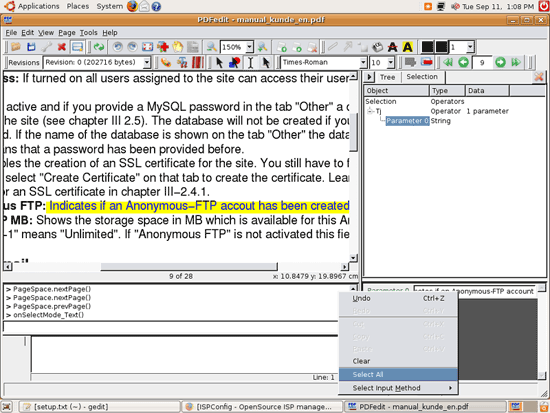Screen dimensions: 550x413
Task: Launch Firefox from the top panel icon
Action: coord(132,6)
